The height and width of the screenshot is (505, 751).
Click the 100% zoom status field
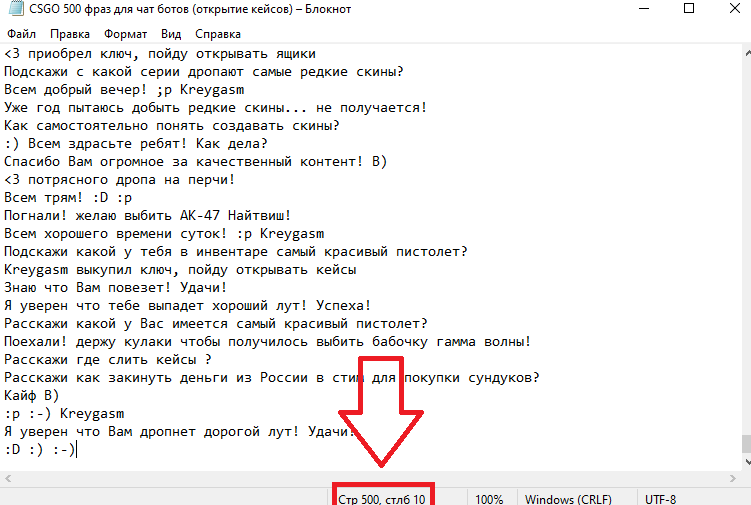tap(489, 499)
